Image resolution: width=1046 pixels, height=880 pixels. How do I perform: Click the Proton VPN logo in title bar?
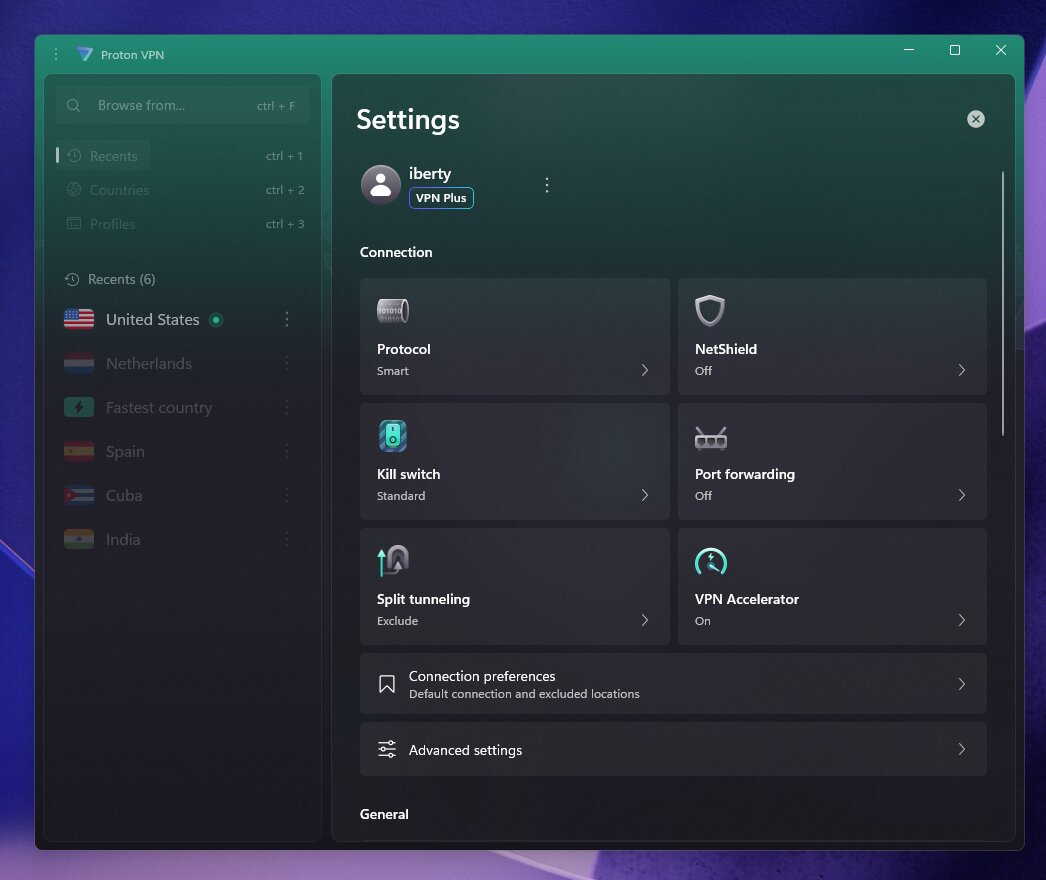pyautogui.click(x=85, y=54)
